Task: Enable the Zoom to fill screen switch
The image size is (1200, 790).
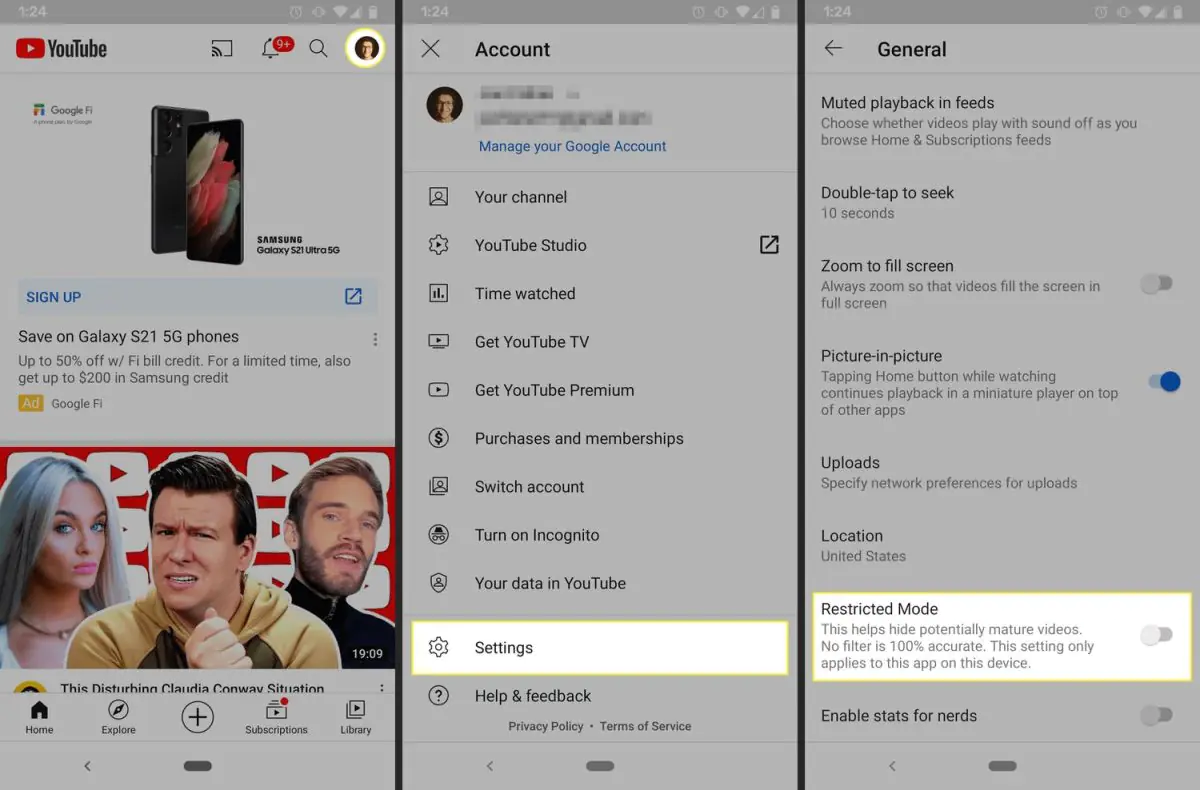Action: [x=1157, y=284]
